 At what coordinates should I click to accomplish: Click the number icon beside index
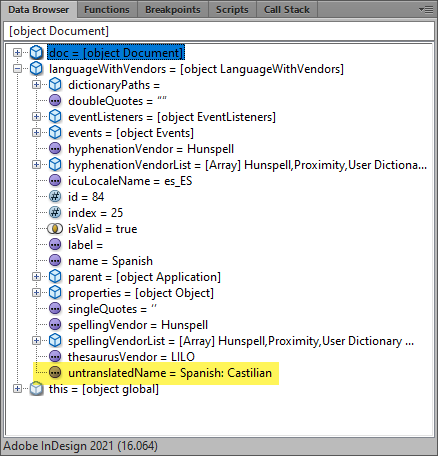click(55, 212)
